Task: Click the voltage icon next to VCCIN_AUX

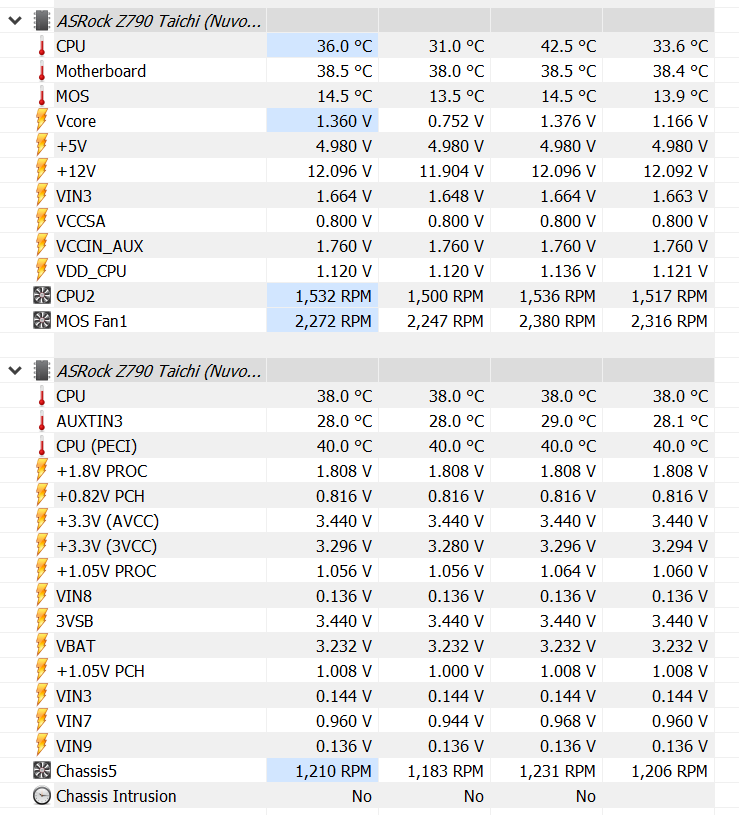Action: (42, 245)
